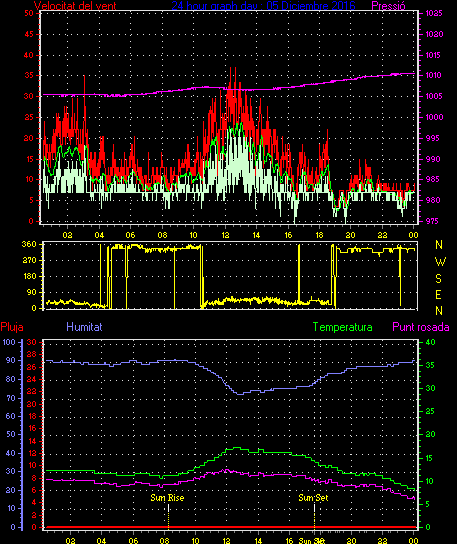The width and height of the screenshot is (457, 544).
Task: Click the 45 wind speed axis value
Action: (x=29, y=34)
